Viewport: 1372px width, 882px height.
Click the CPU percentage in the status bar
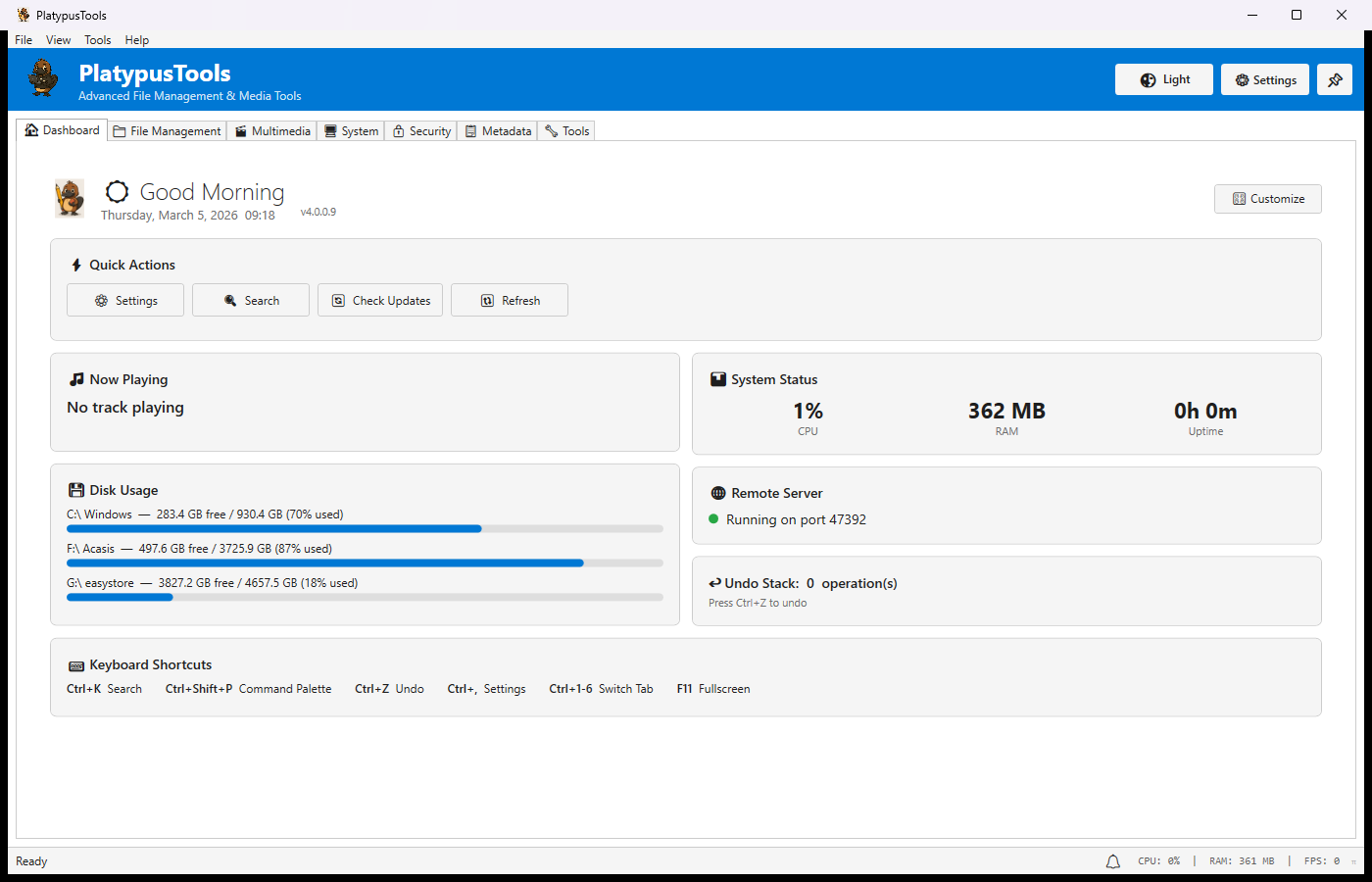click(1160, 860)
